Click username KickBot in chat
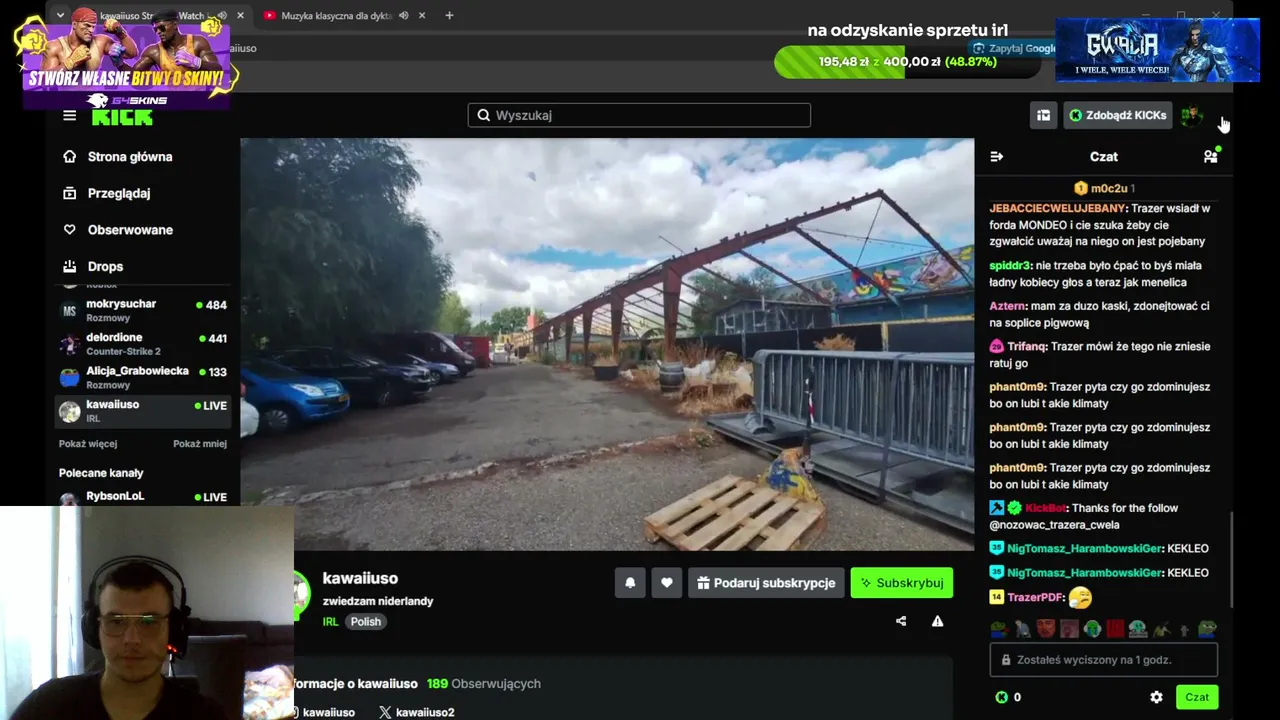 point(1046,508)
